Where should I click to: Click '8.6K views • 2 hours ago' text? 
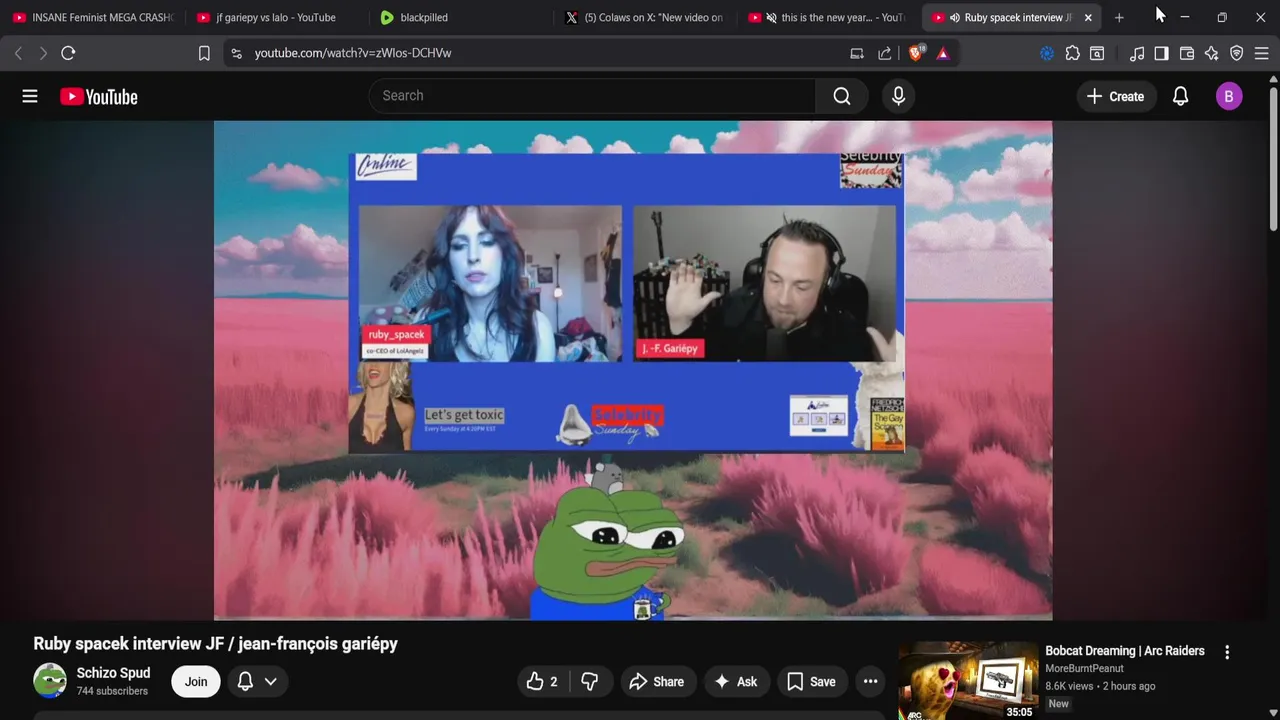(1100, 686)
